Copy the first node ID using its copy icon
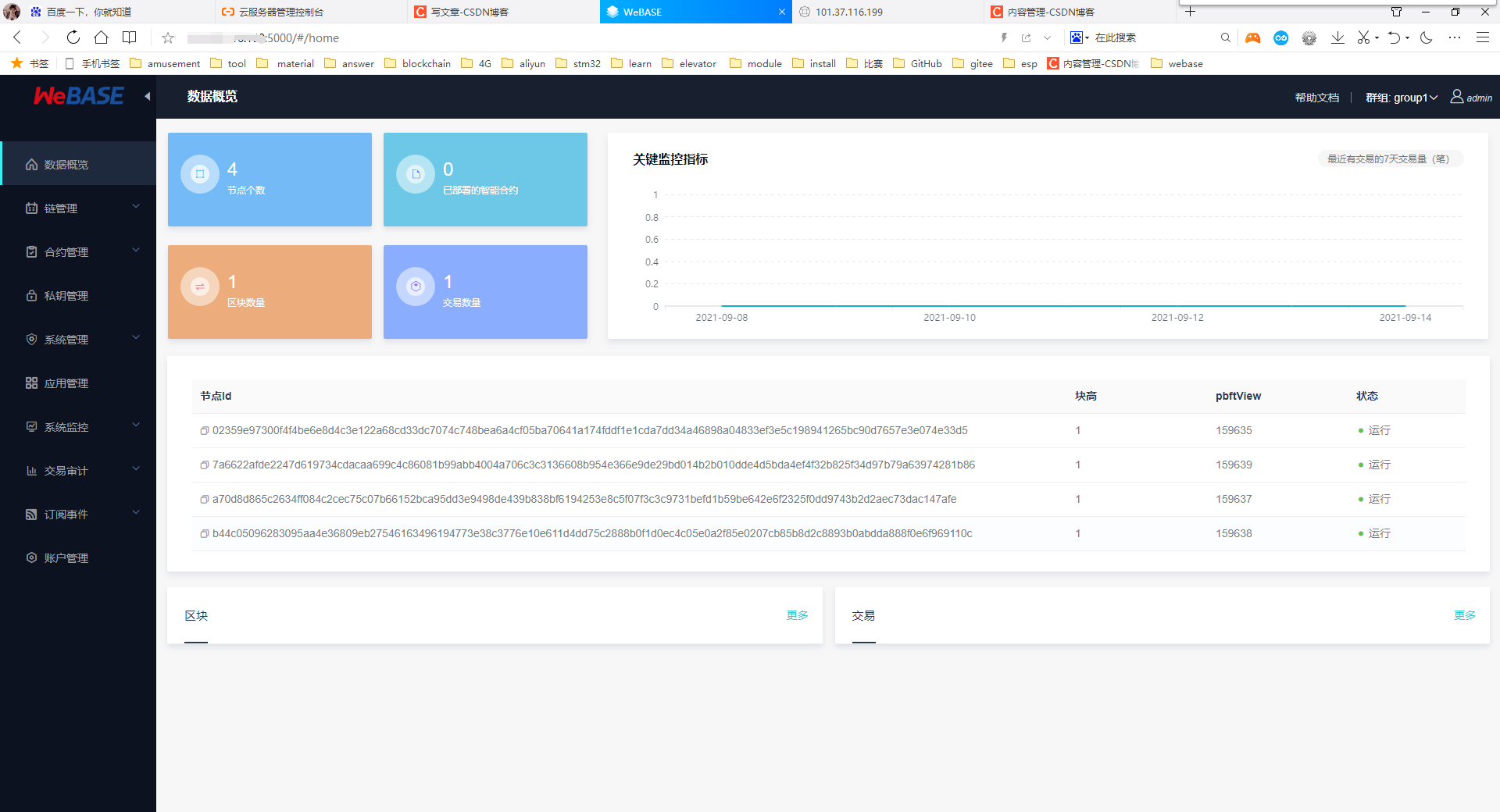Viewport: 1500px width, 812px height. pyautogui.click(x=204, y=430)
